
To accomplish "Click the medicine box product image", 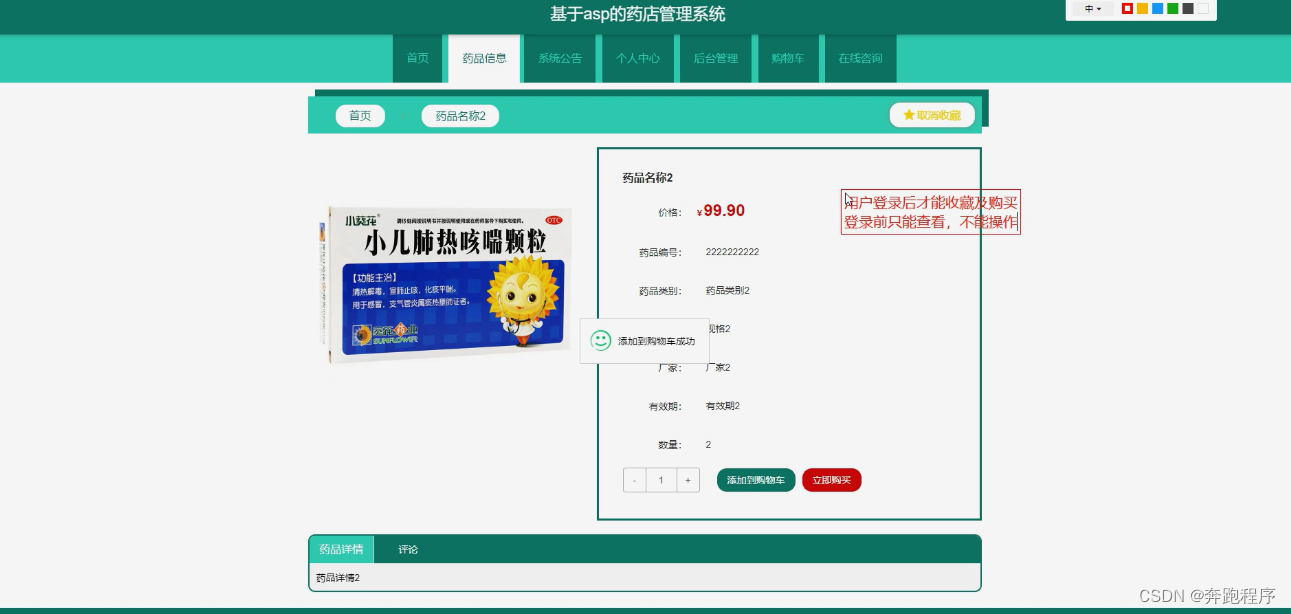I will [447, 284].
